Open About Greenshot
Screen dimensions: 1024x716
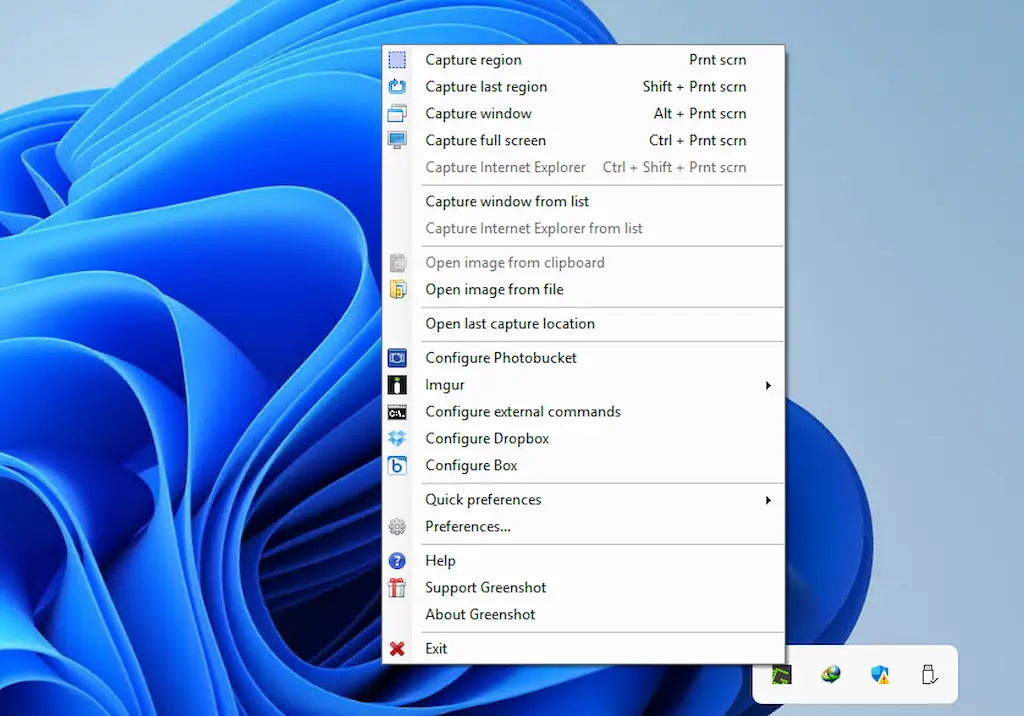coord(583,614)
